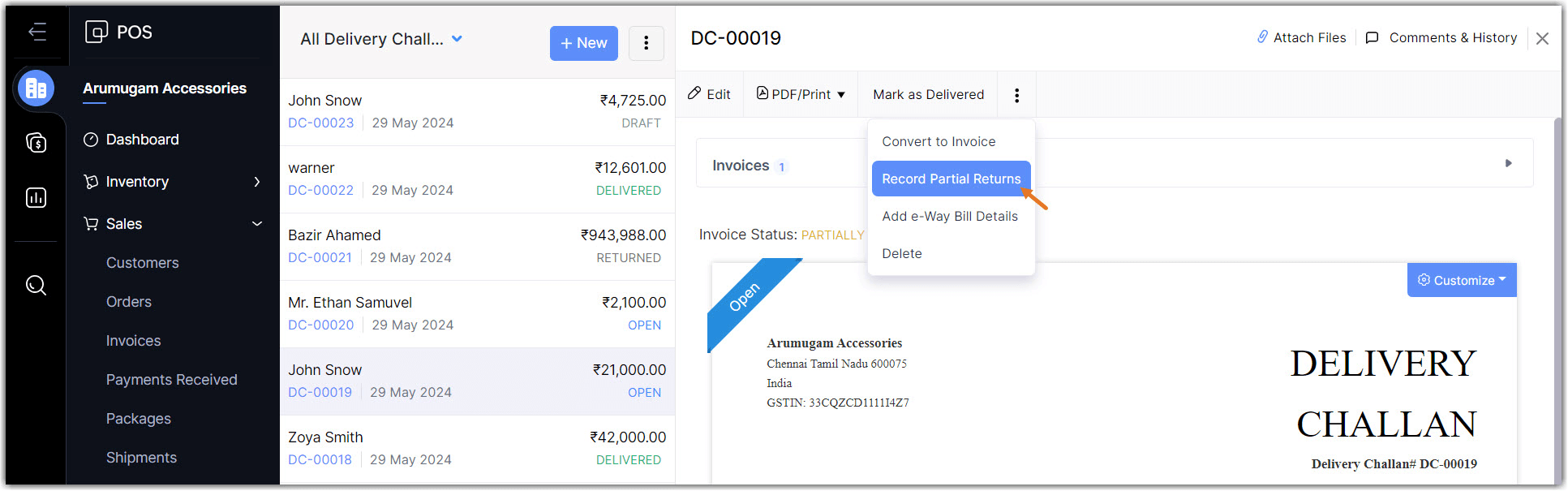Click Attach Files paperclip link
The width and height of the screenshot is (1568, 491).
(x=1301, y=37)
